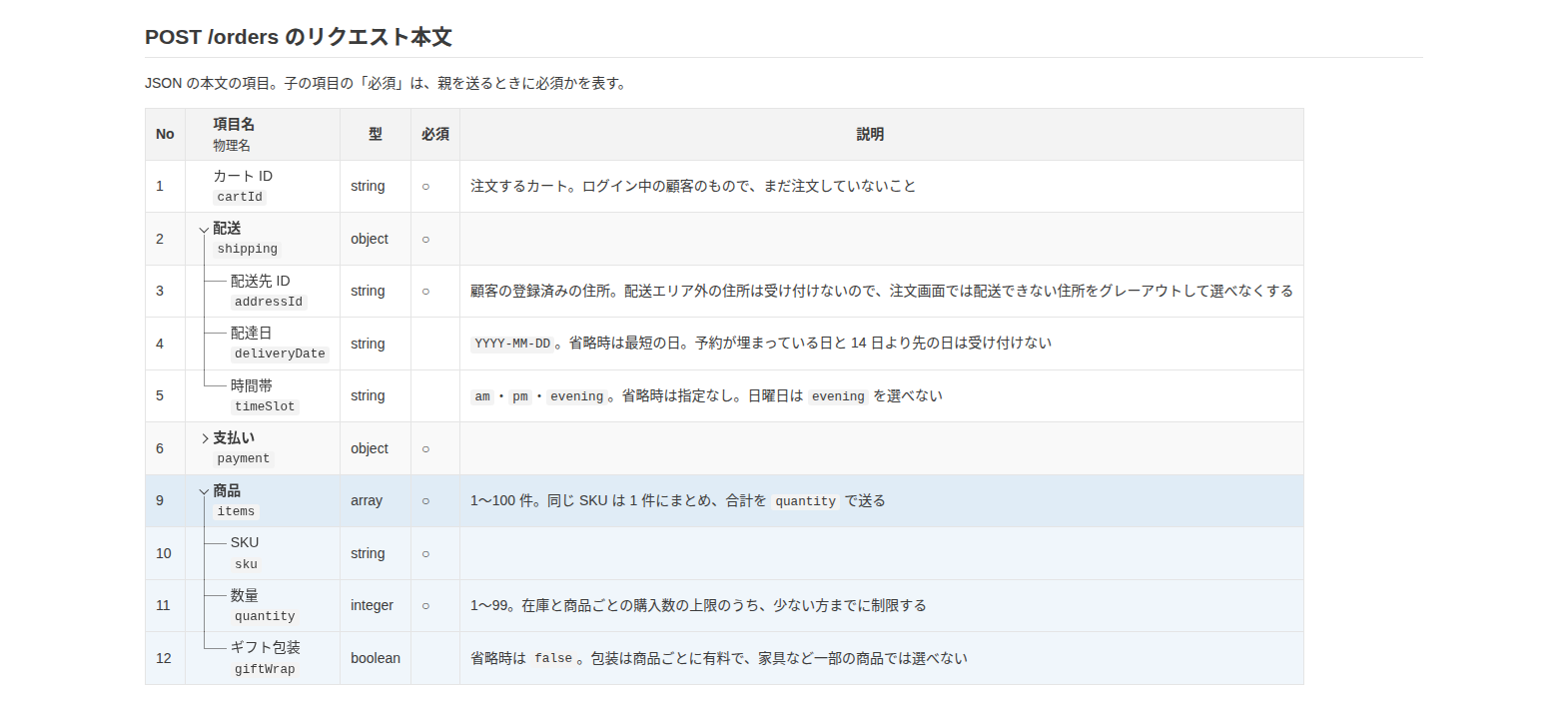Collapse the 配送 shipping row
Screen dimensions: 1568x708
point(204,230)
